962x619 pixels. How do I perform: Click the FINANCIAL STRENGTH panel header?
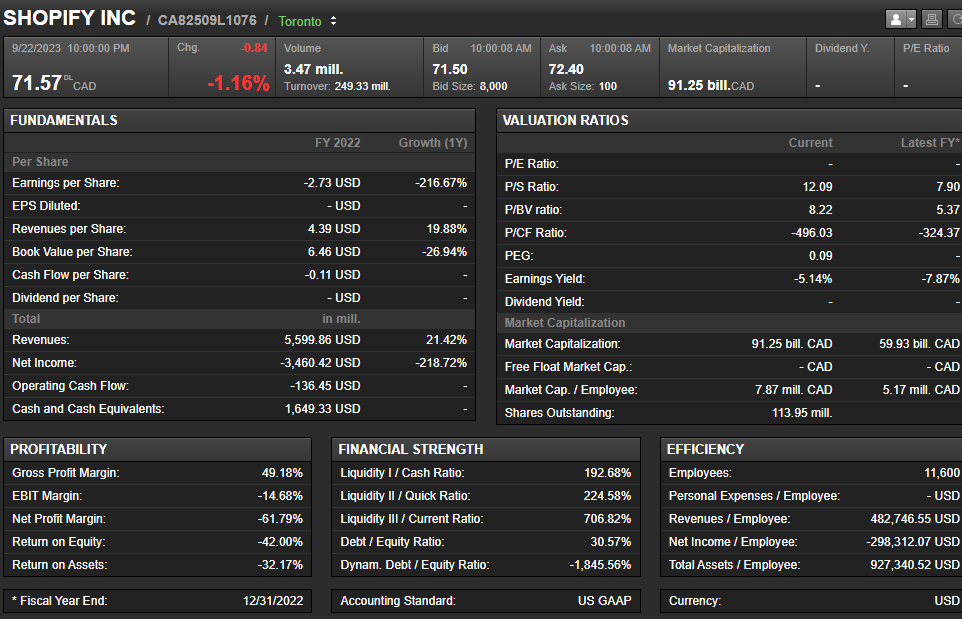(486, 449)
